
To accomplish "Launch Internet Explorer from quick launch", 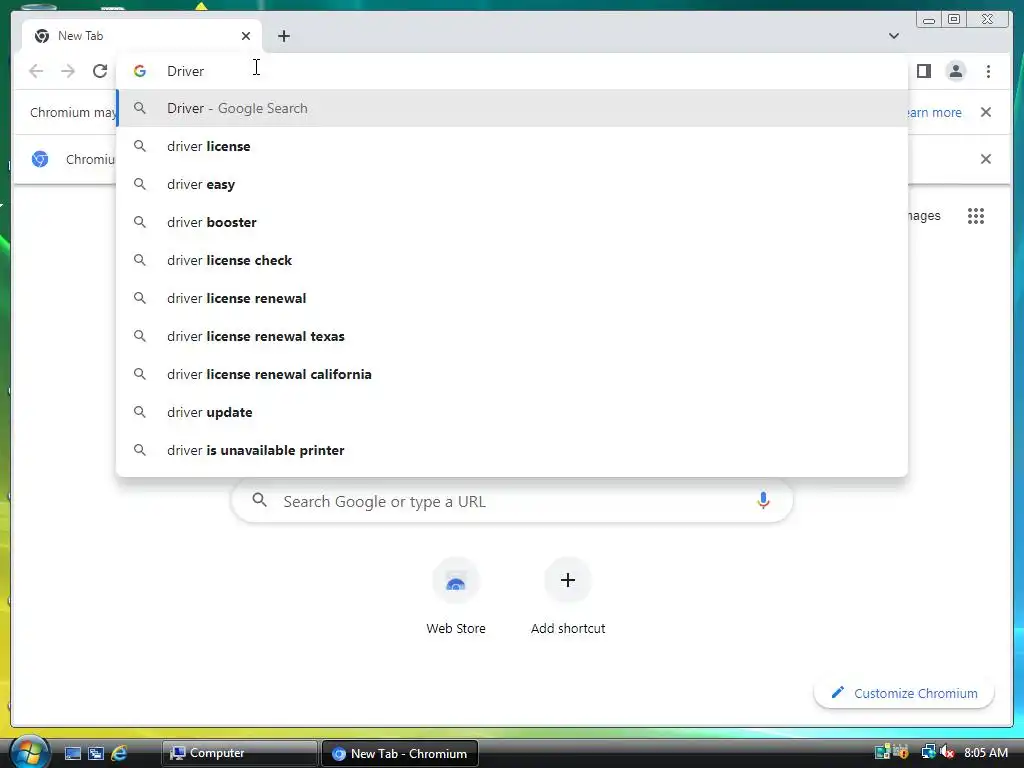I will coord(119,753).
